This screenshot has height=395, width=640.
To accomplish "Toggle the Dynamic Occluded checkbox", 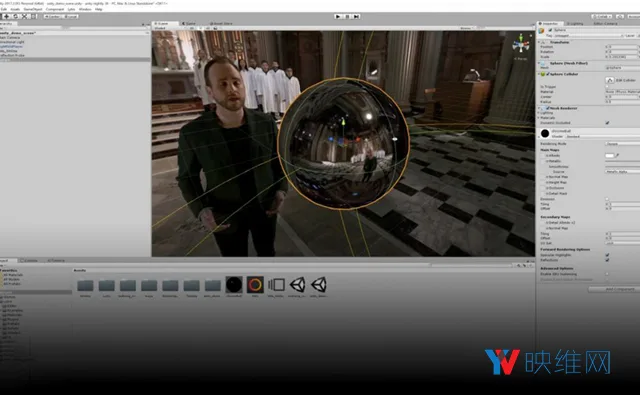I will coord(607,123).
